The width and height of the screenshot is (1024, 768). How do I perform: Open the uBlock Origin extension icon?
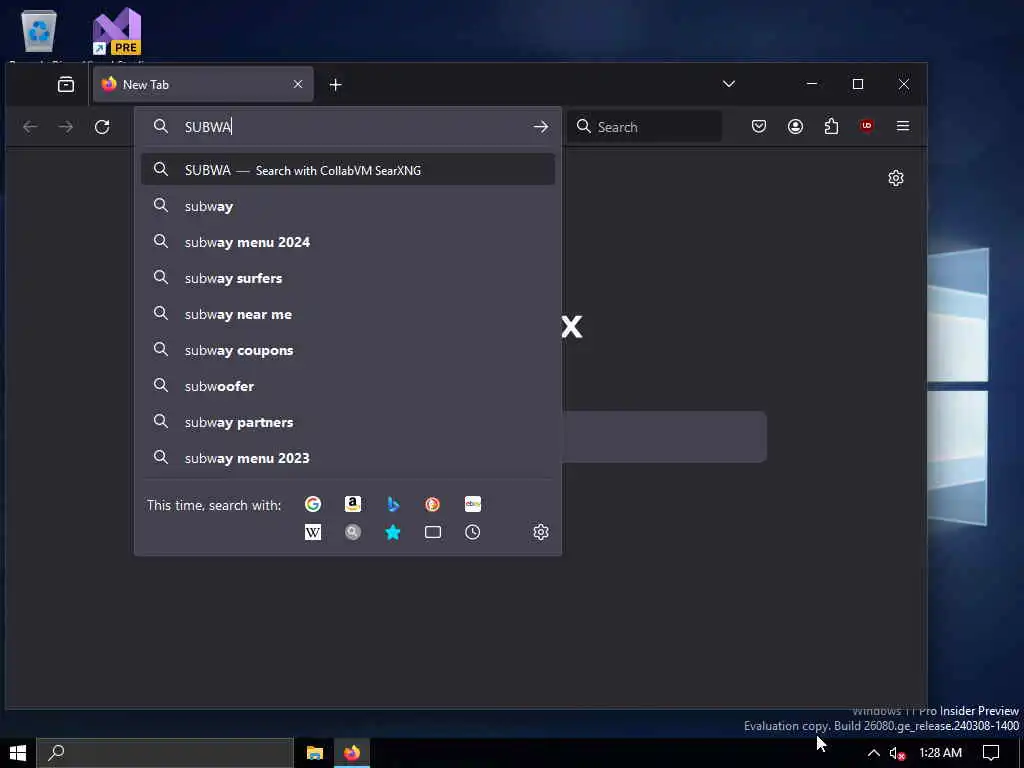pyautogui.click(x=867, y=125)
